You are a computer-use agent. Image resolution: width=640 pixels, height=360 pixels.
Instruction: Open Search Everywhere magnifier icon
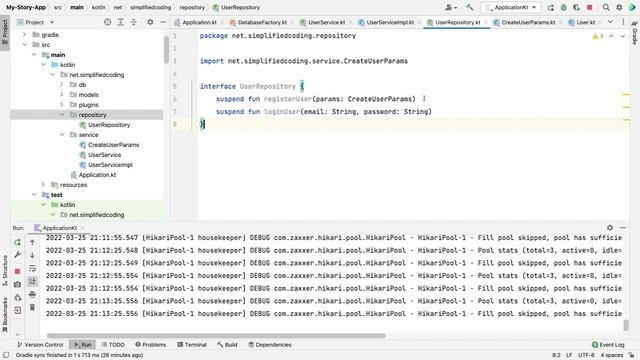pyautogui.click(x=606, y=7)
